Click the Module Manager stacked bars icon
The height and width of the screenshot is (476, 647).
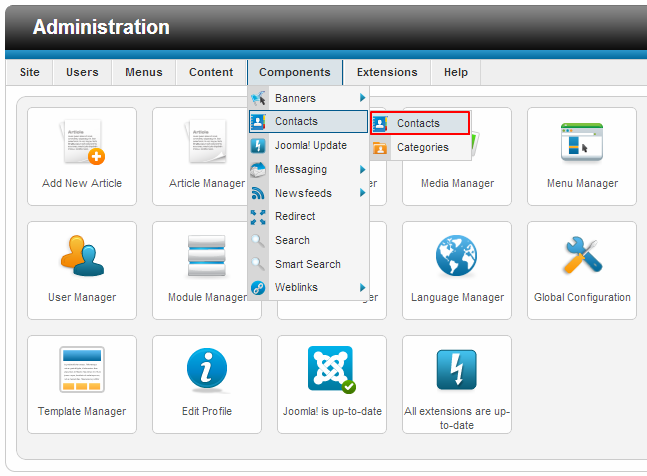click(x=207, y=256)
